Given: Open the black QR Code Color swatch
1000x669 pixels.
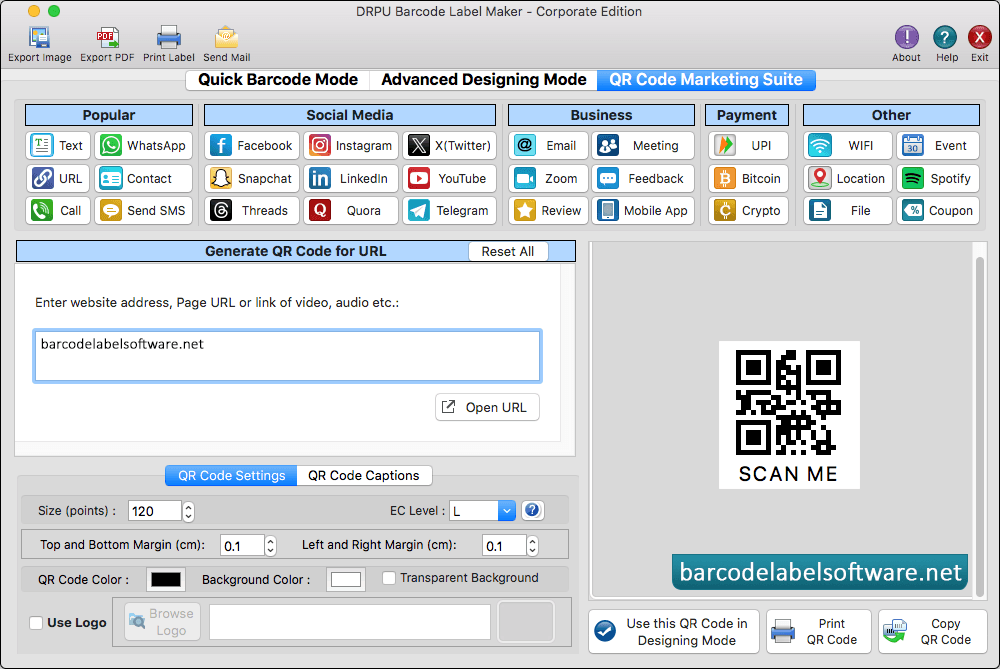Looking at the screenshot, I should click(x=166, y=579).
